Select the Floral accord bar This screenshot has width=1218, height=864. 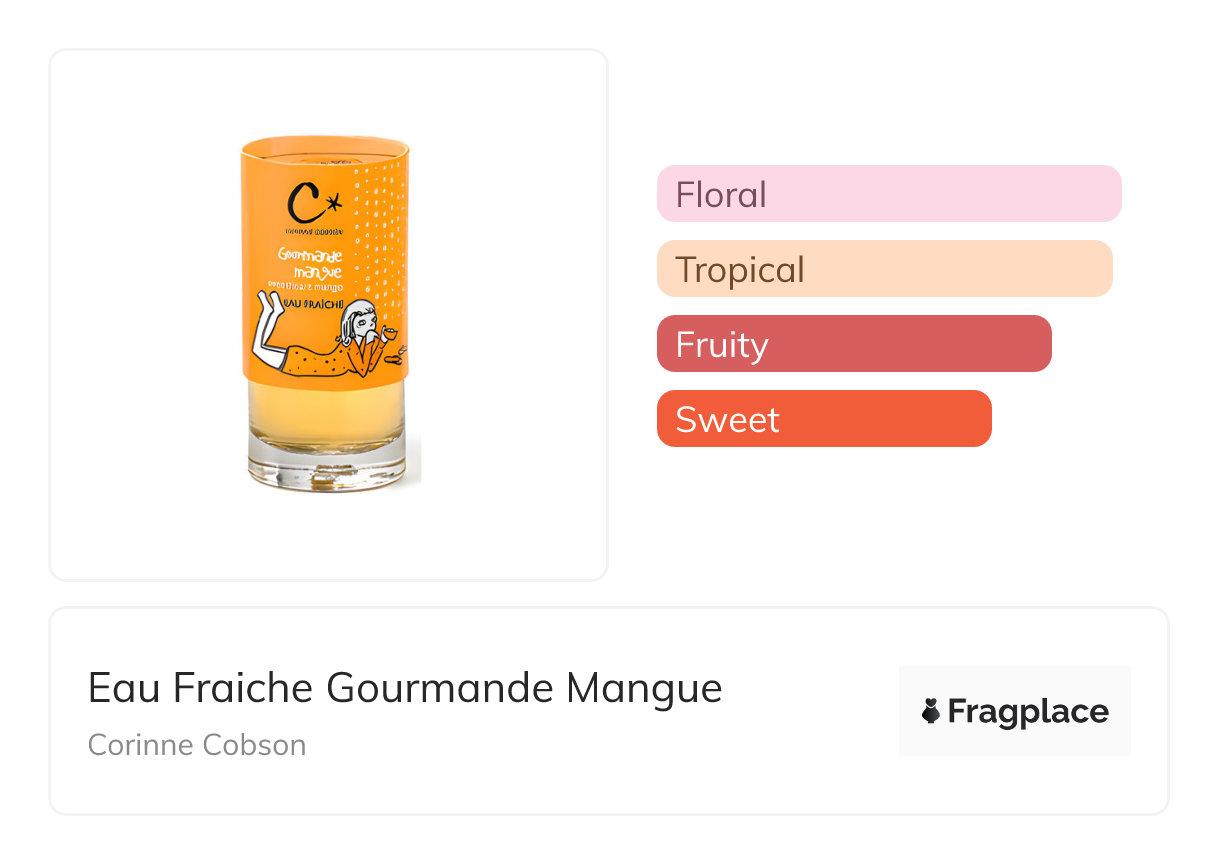click(888, 194)
